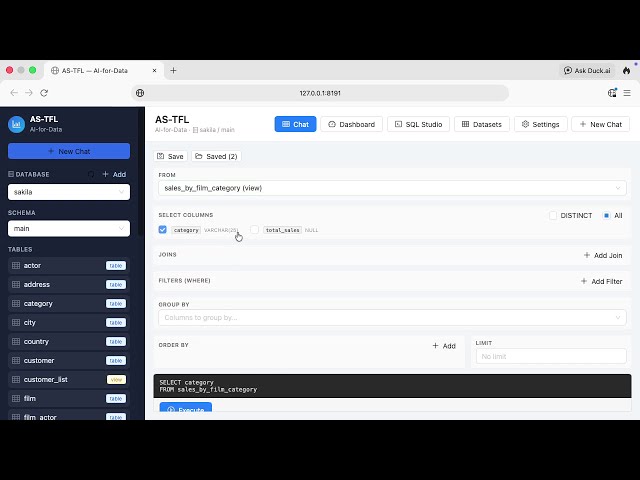The height and width of the screenshot is (480, 640).
Task: Open the main schema dropdown
Action: [x=69, y=229]
